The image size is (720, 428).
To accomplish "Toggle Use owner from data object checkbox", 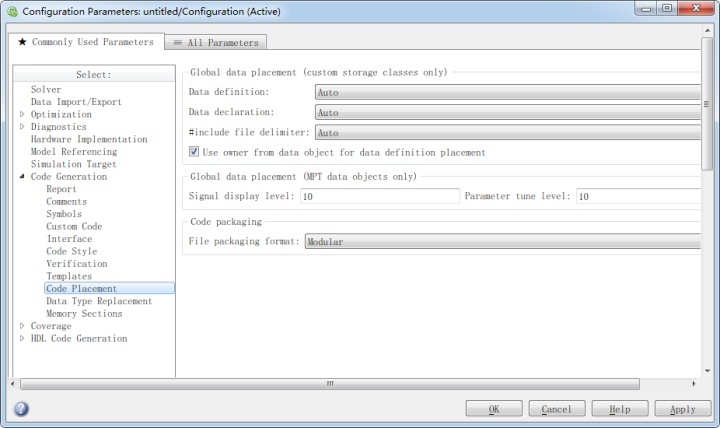I will coord(194,152).
